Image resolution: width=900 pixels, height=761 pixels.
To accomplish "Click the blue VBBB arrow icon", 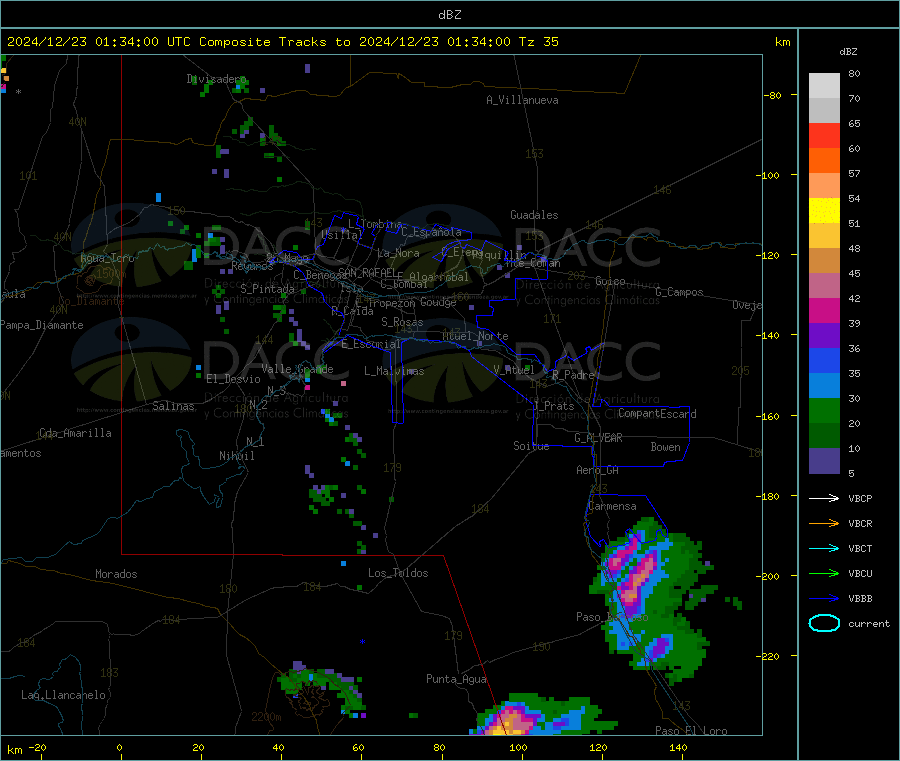I will [824, 599].
